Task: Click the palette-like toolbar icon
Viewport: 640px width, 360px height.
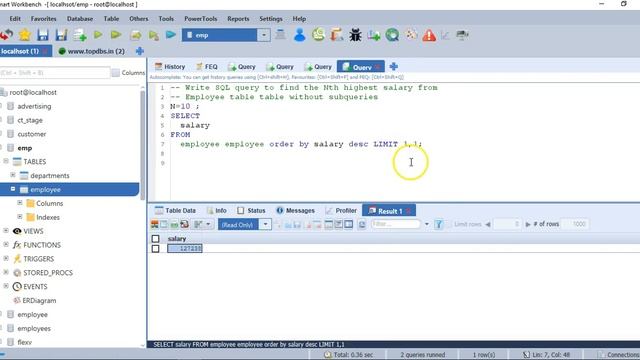Action: pyautogui.click(x=411, y=35)
